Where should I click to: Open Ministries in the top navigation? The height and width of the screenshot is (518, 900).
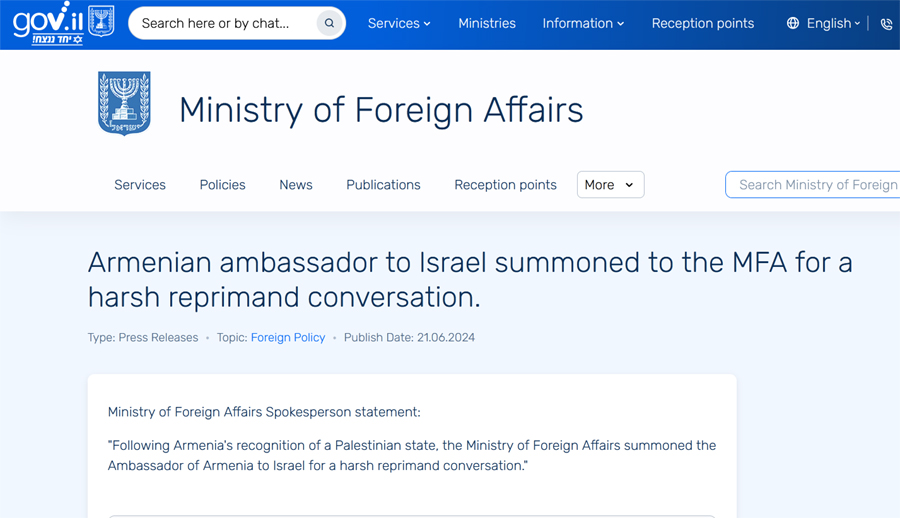(487, 23)
